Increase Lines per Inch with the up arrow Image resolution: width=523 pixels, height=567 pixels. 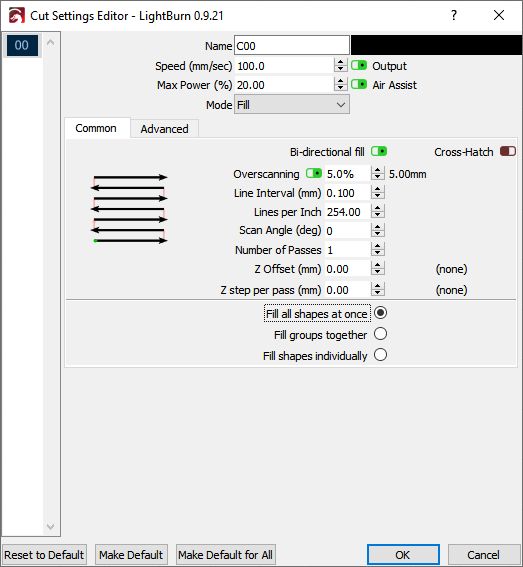(x=378, y=208)
